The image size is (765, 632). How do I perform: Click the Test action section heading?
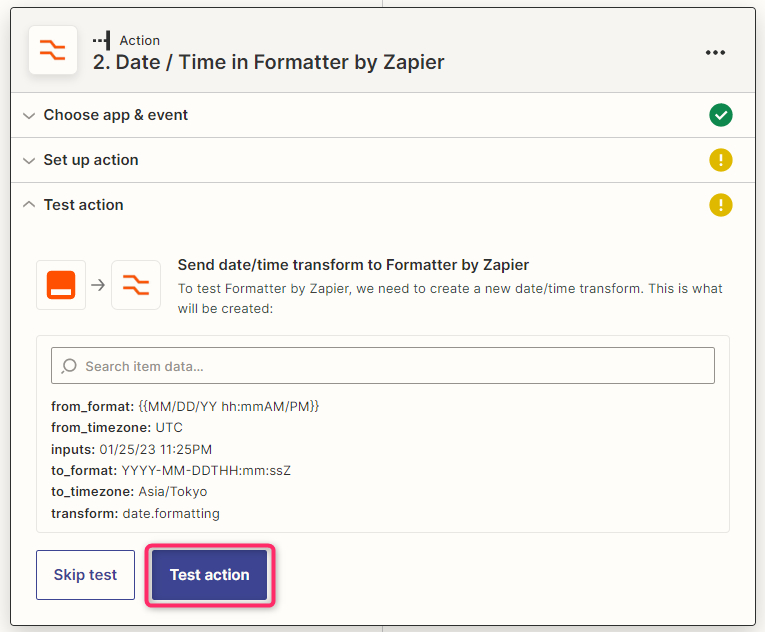[x=83, y=205]
